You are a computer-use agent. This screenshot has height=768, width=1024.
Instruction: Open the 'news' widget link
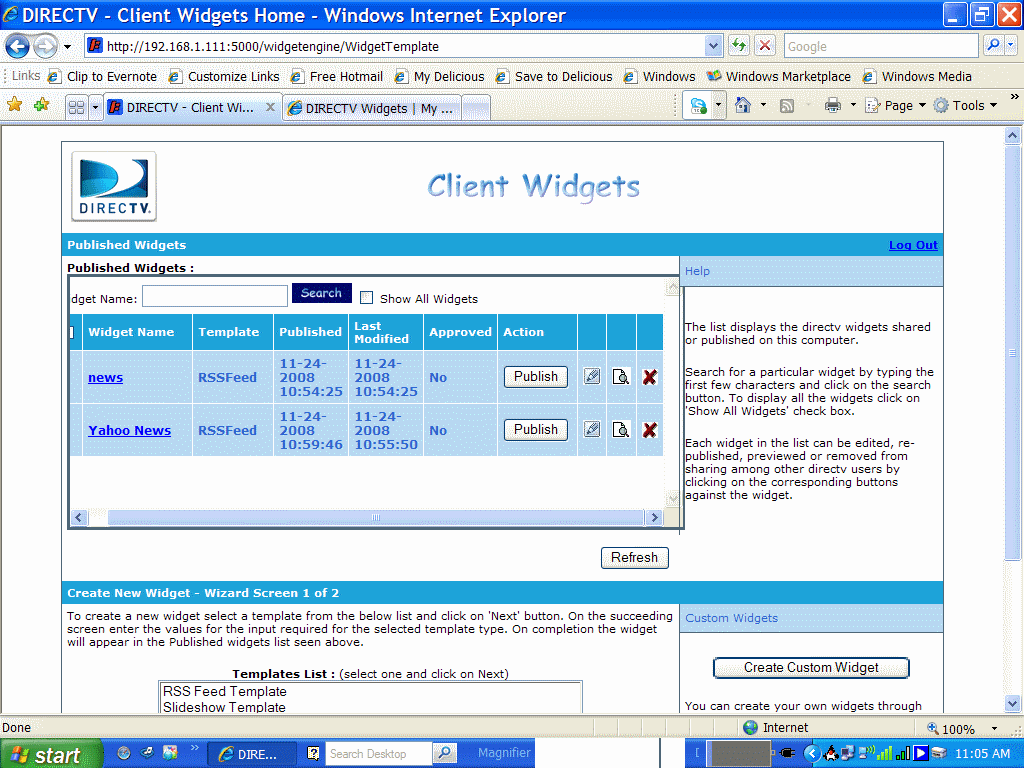pyautogui.click(x=105, y=377)
